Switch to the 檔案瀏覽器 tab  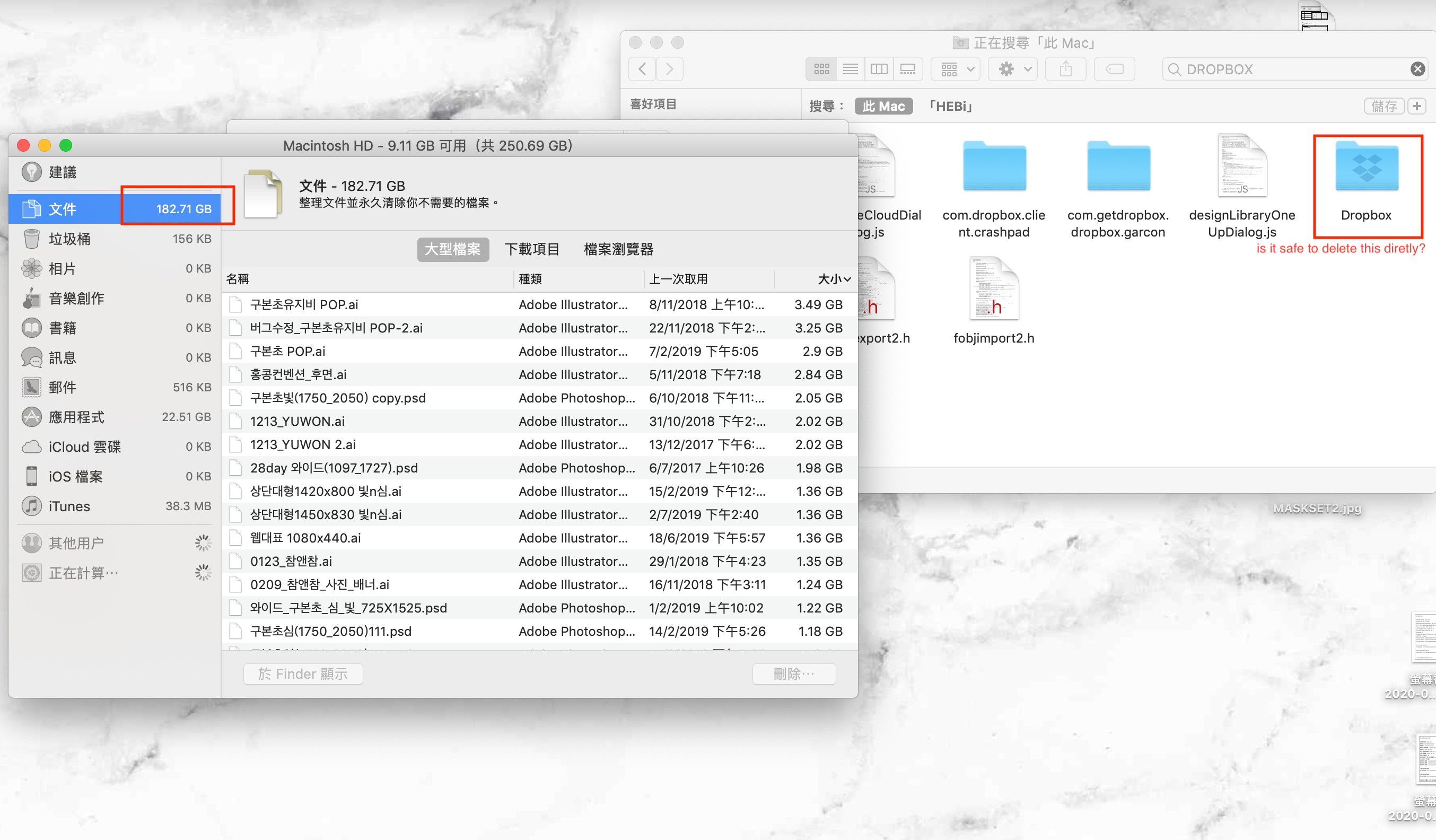point(618,250)
